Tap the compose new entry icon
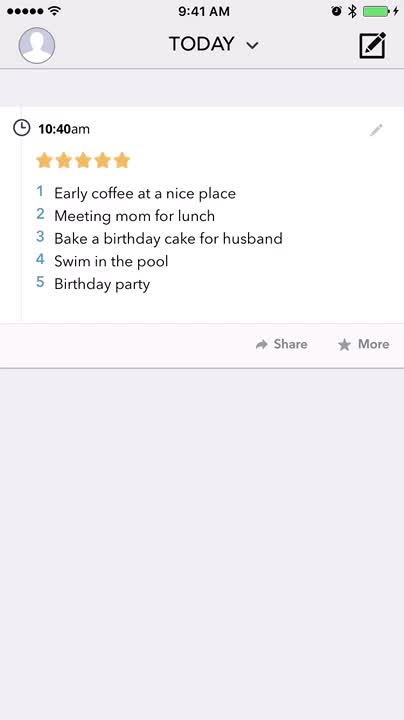 tap(372, 45)
